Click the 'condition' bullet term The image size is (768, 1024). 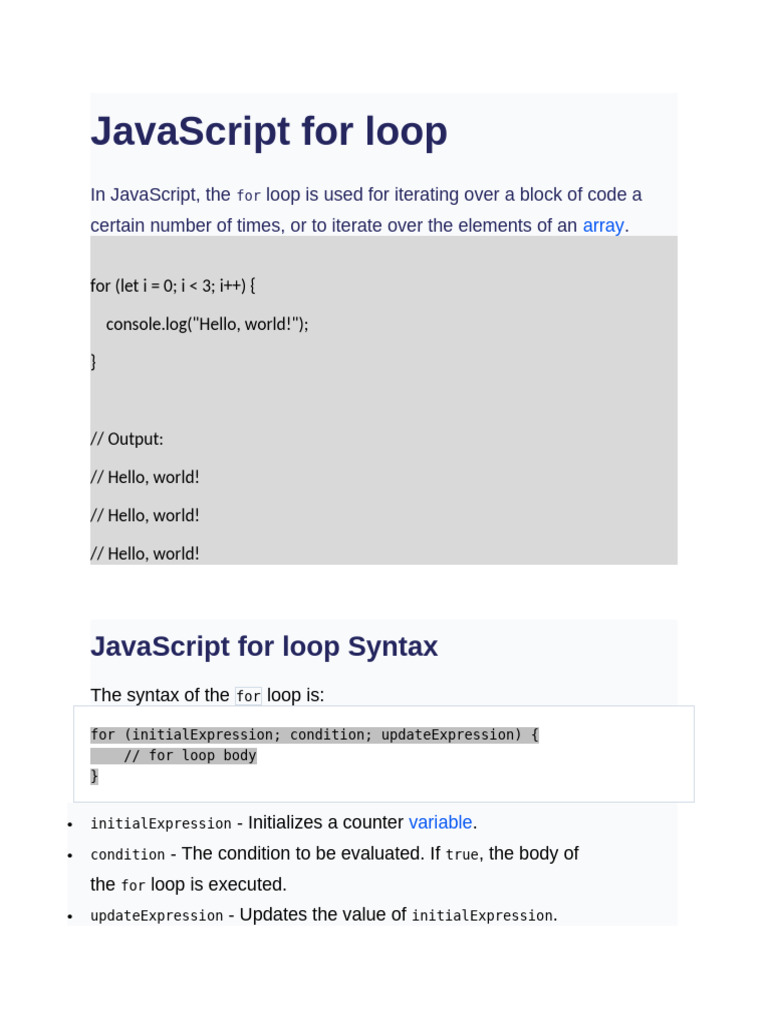point(127,854)
